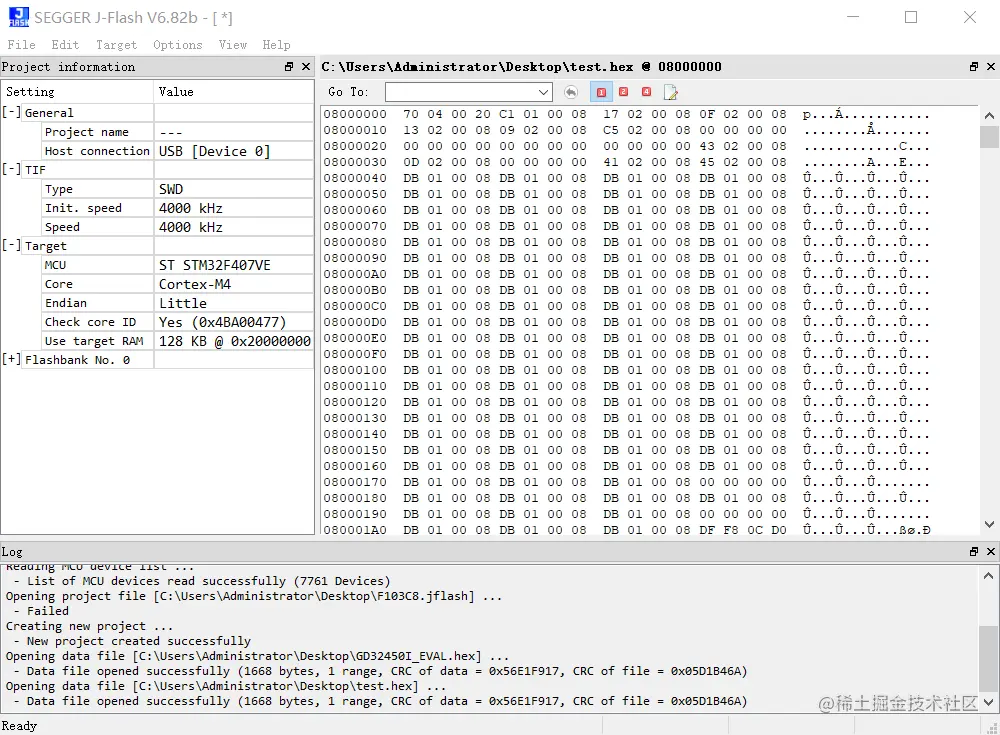Image resolution: width=1000 pixels, height=735 pixels.
Task: Click the Flashbank No. 0 label
Action: pos(77,360)
